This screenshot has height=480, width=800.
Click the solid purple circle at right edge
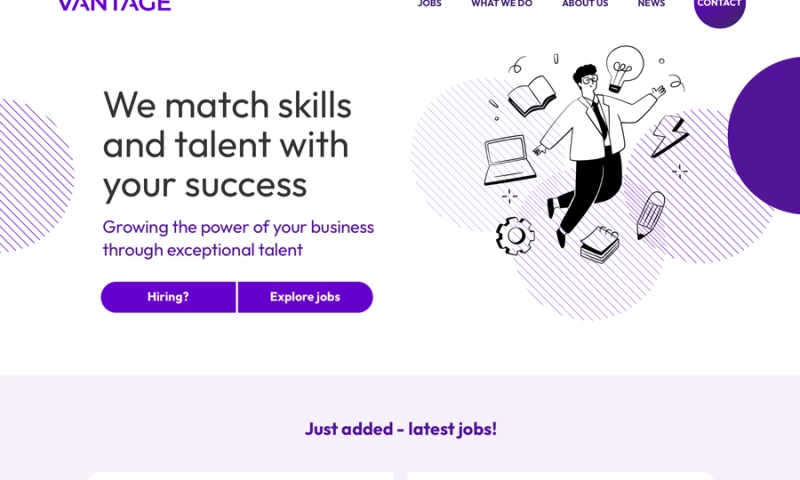(768, 135)
